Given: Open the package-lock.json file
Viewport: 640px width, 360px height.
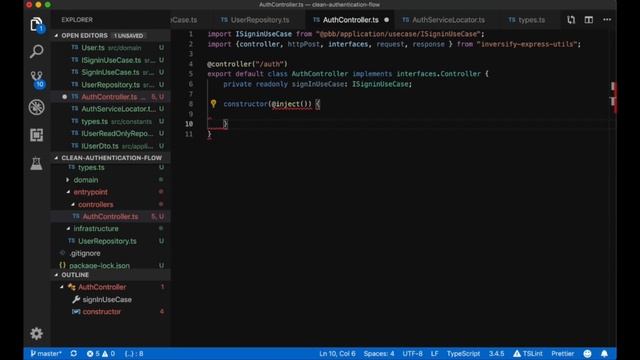Looking at the screenshot, I should pos(110,265).
